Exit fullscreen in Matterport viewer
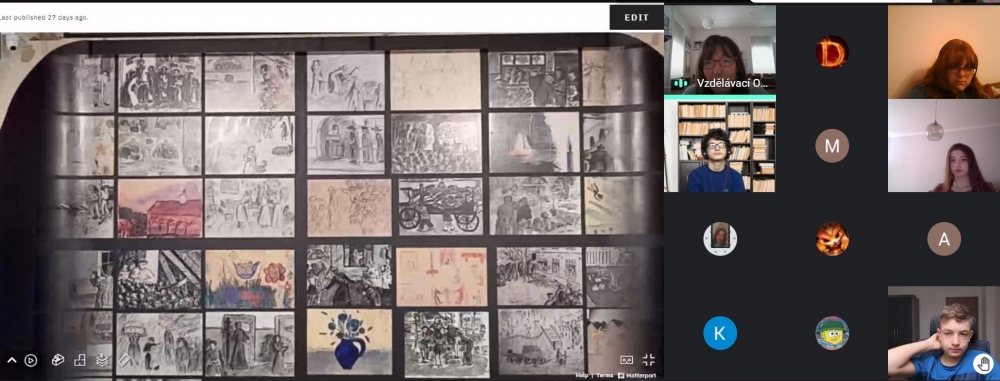Screen dimensions: 1000x381 pos(649,360)
